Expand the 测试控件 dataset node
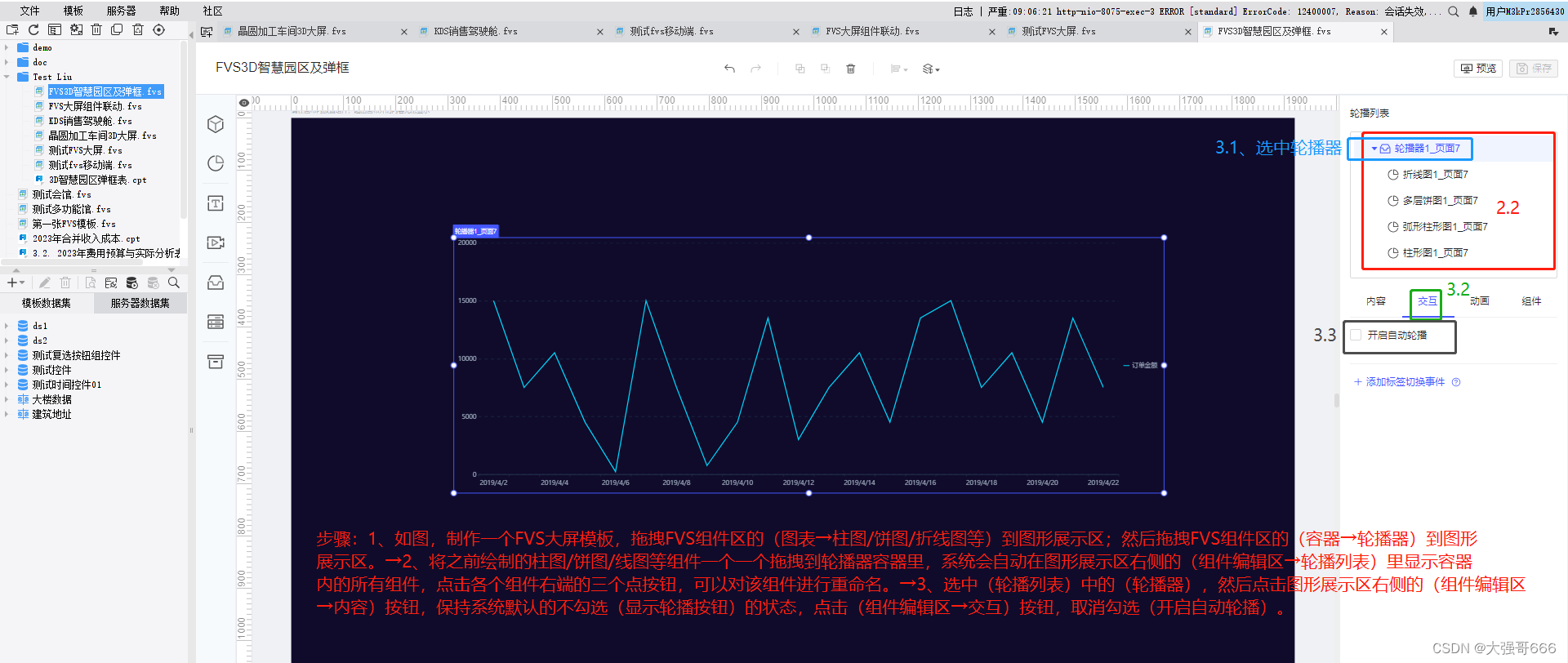 pyautogui.click(x=7, y=370)
